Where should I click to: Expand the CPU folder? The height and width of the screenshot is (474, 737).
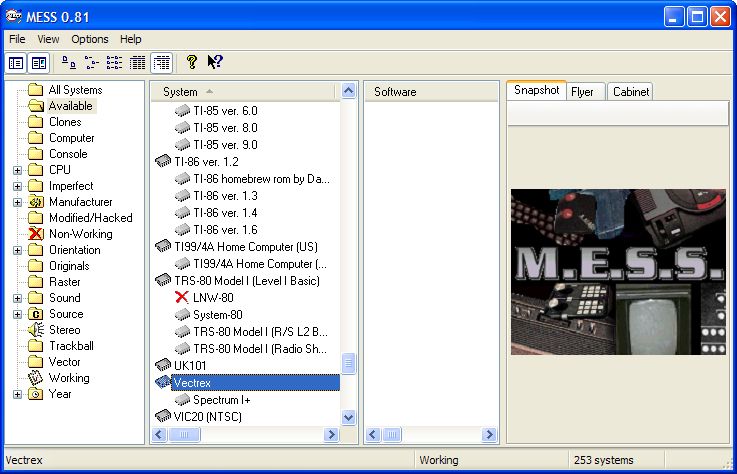17,170
